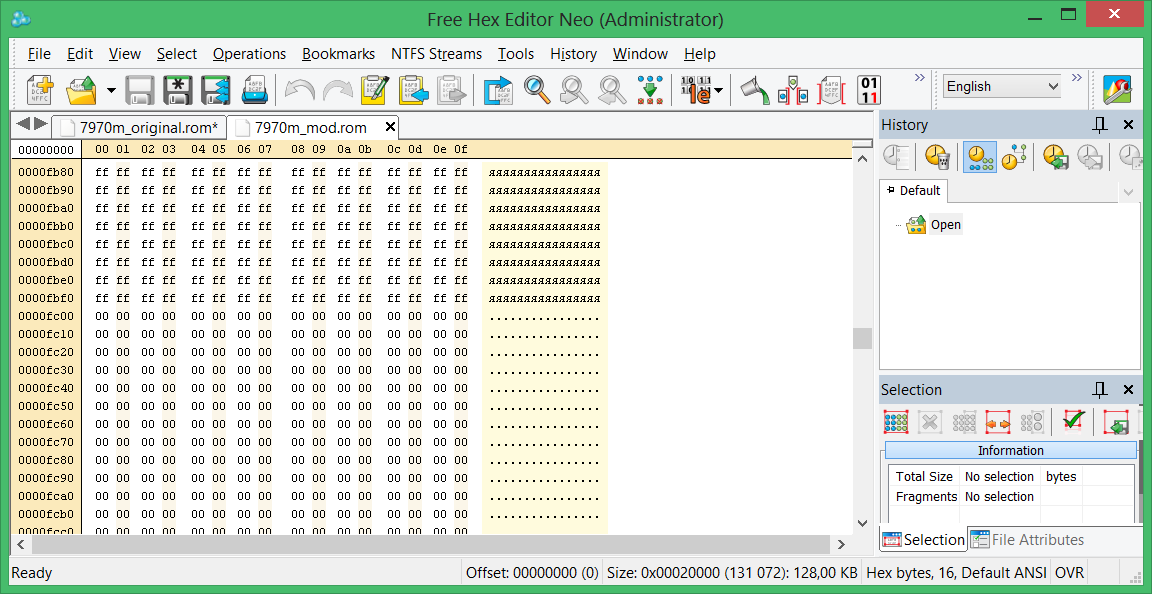
Task: Create a new file with toolbar icon
Action: pyautogui.click(x=39, y=90)
